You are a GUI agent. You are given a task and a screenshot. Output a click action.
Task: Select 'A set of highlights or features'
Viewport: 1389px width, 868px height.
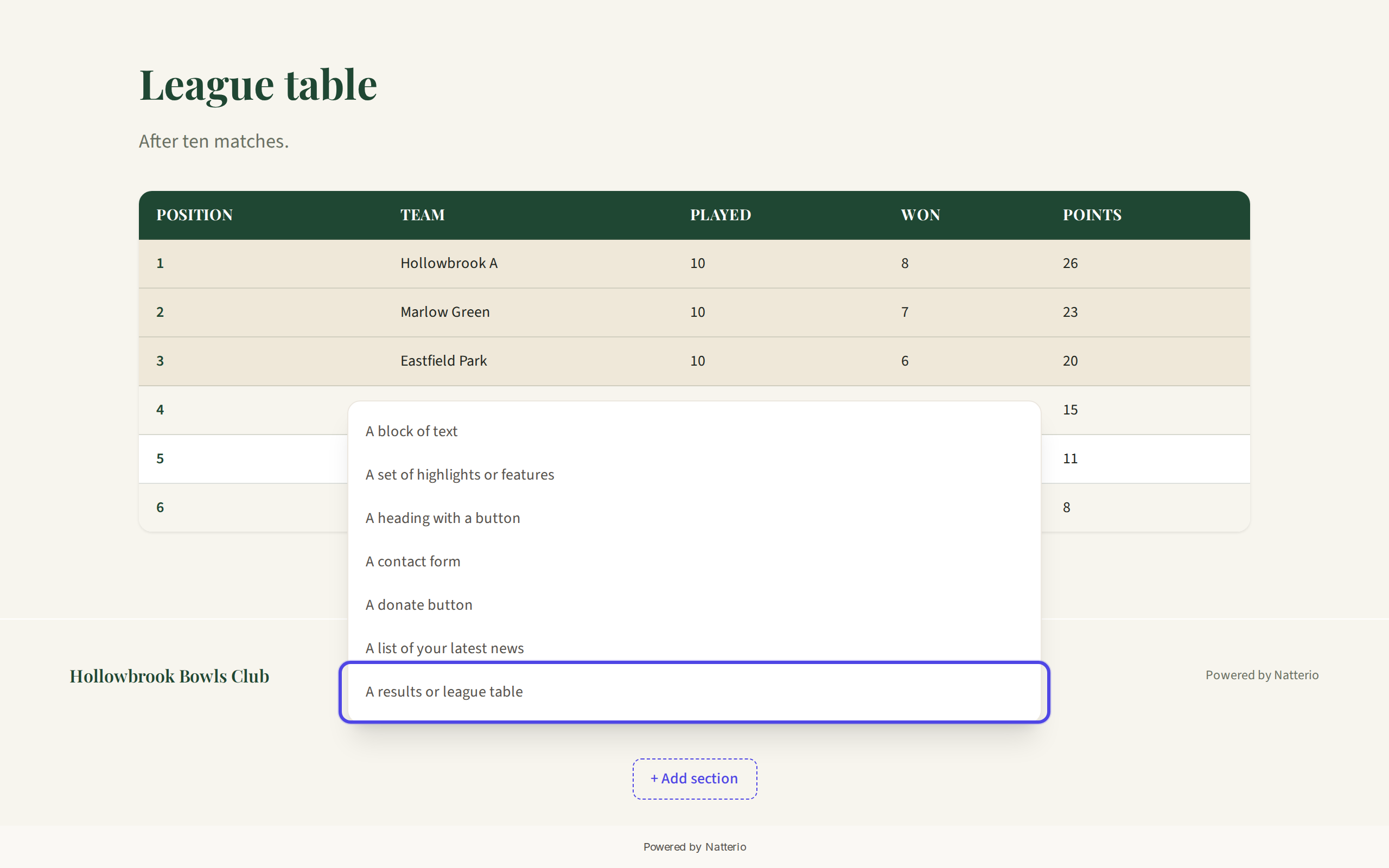click(694, 475)
